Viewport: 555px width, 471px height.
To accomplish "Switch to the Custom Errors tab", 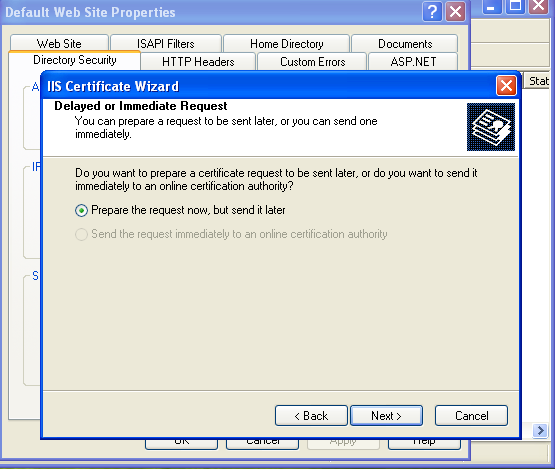I will 313,62.
